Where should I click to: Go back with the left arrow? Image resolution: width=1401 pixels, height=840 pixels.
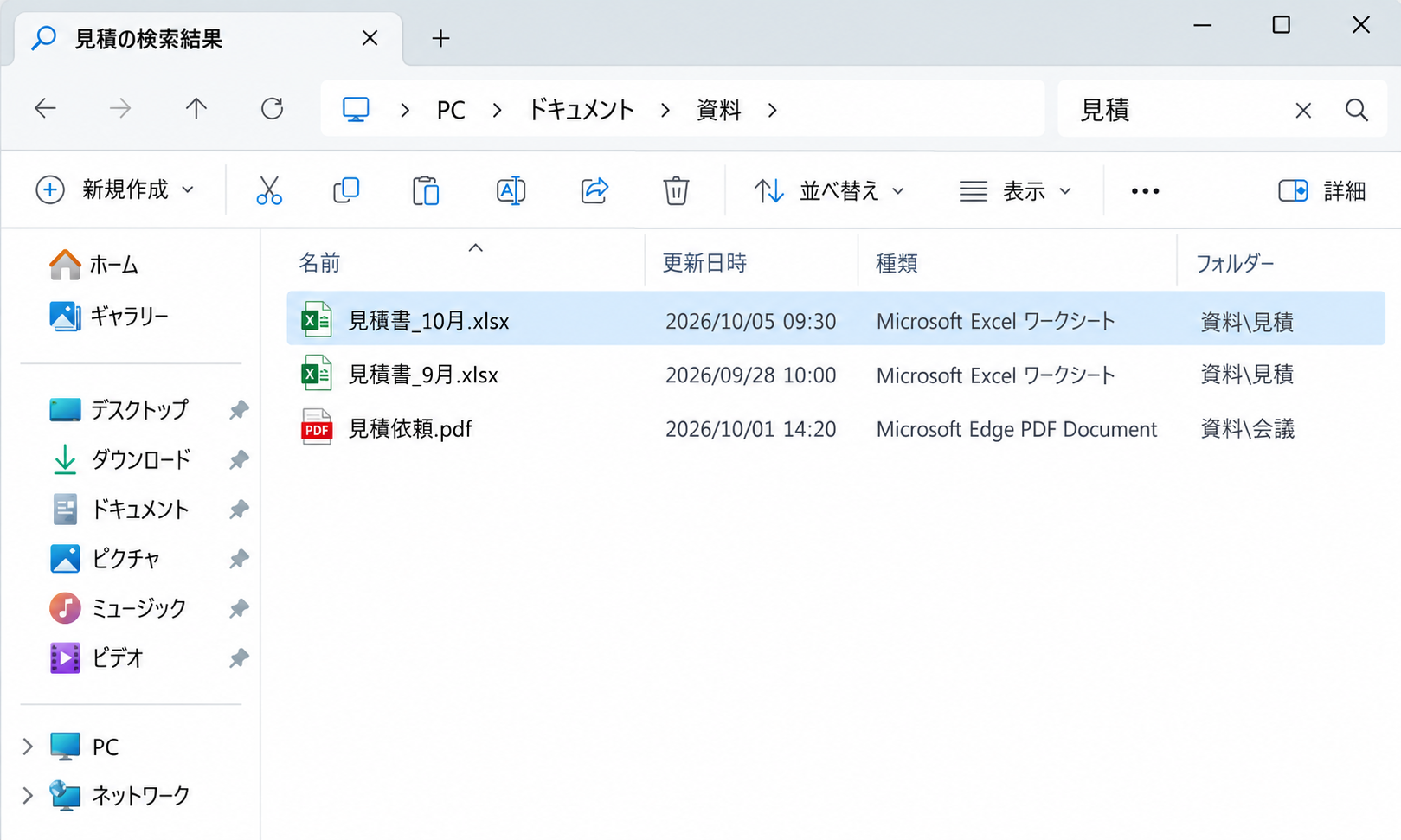point(45,108)
